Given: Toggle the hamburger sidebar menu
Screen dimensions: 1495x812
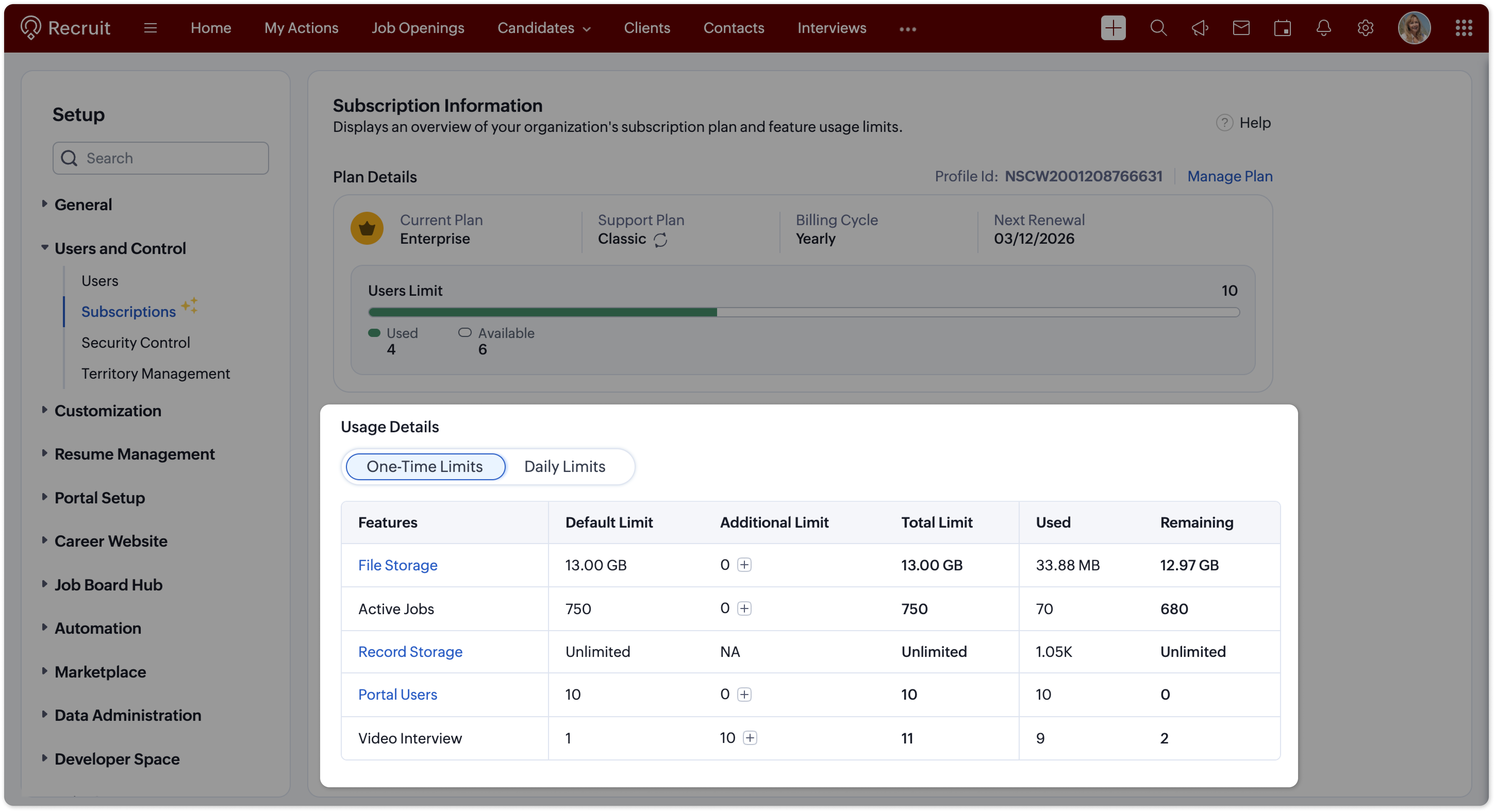Looking at the screenshot, I should coord(150,28).
